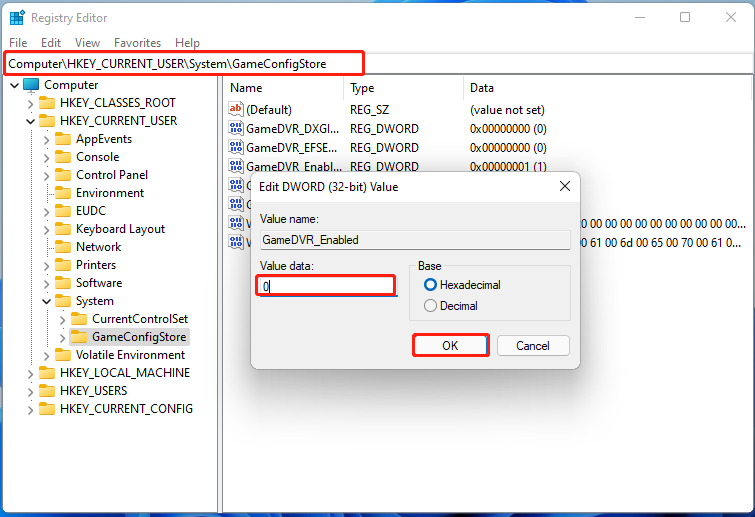Viewport: 755px width, 517px height.
Task: Click the EUDC folder icon
Action: [x=63, y=211]
